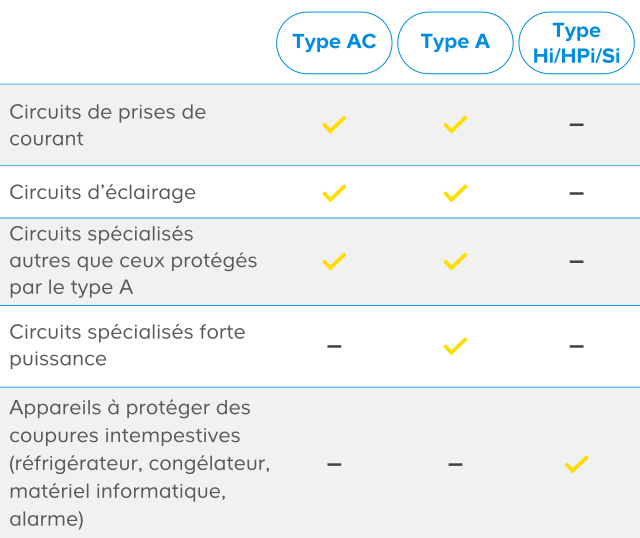Click Hi/HPi/Si dash in circuits d'éclairage row

(576, 192)
